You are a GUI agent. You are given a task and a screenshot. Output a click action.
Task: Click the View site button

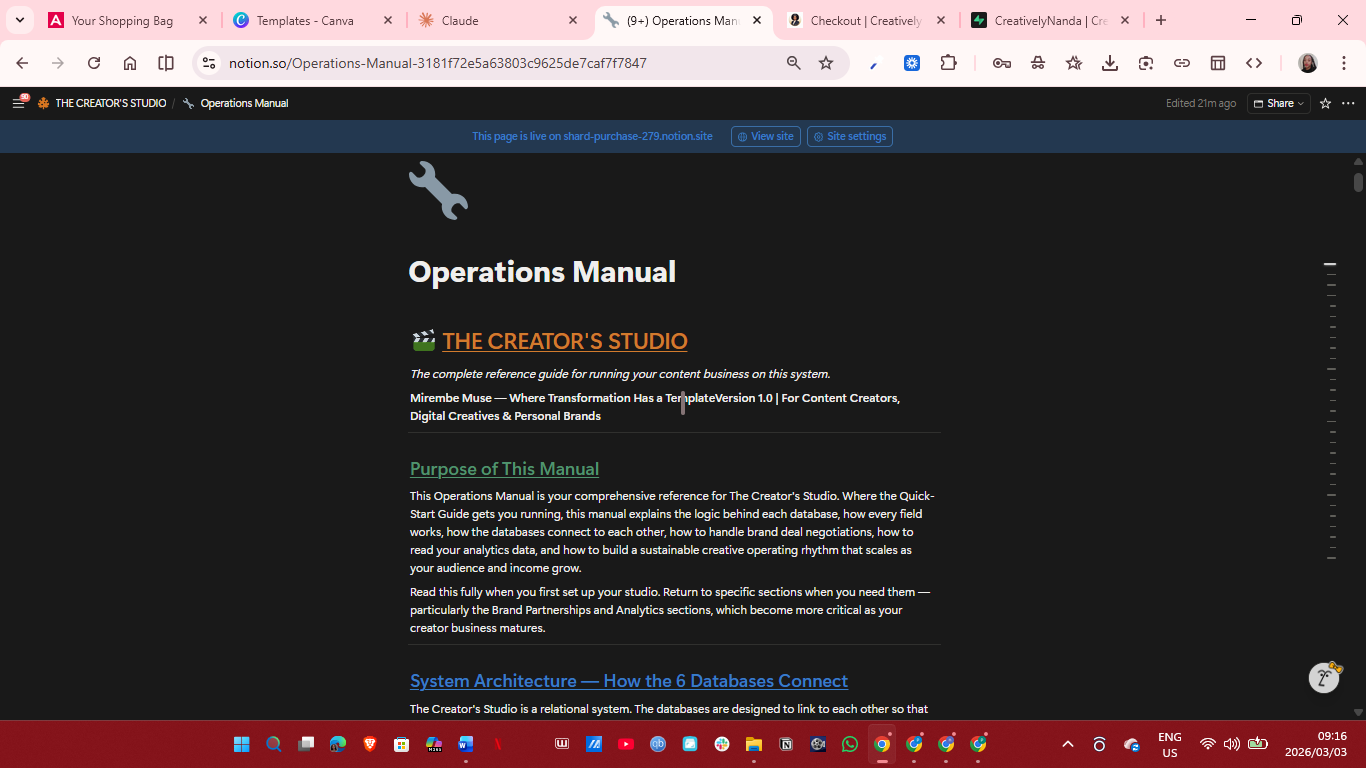[765, 136]
